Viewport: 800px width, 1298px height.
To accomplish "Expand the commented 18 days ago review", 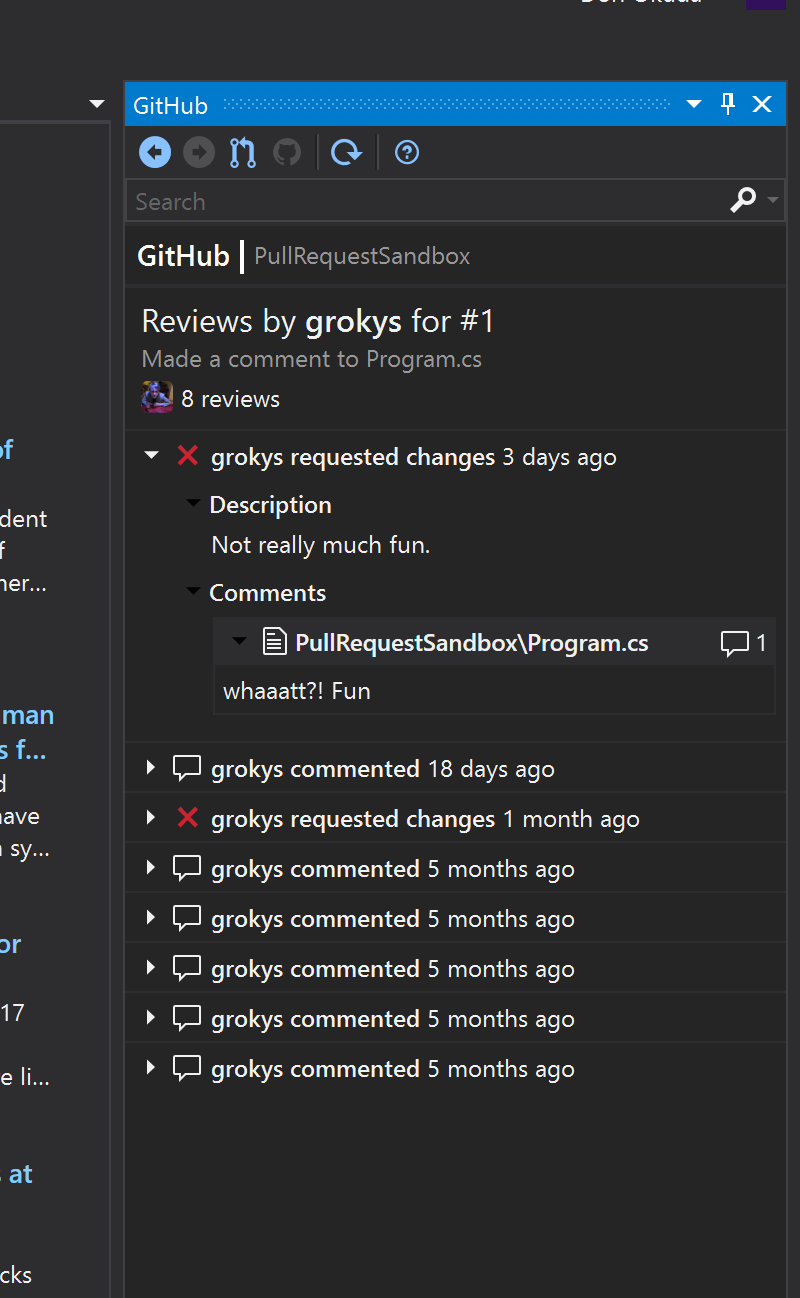I will click(x=151, y=768).
